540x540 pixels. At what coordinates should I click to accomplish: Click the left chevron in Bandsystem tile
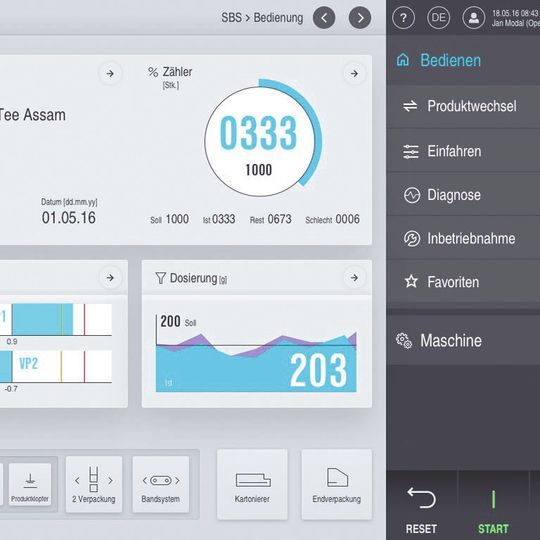[x=145, y=480]
